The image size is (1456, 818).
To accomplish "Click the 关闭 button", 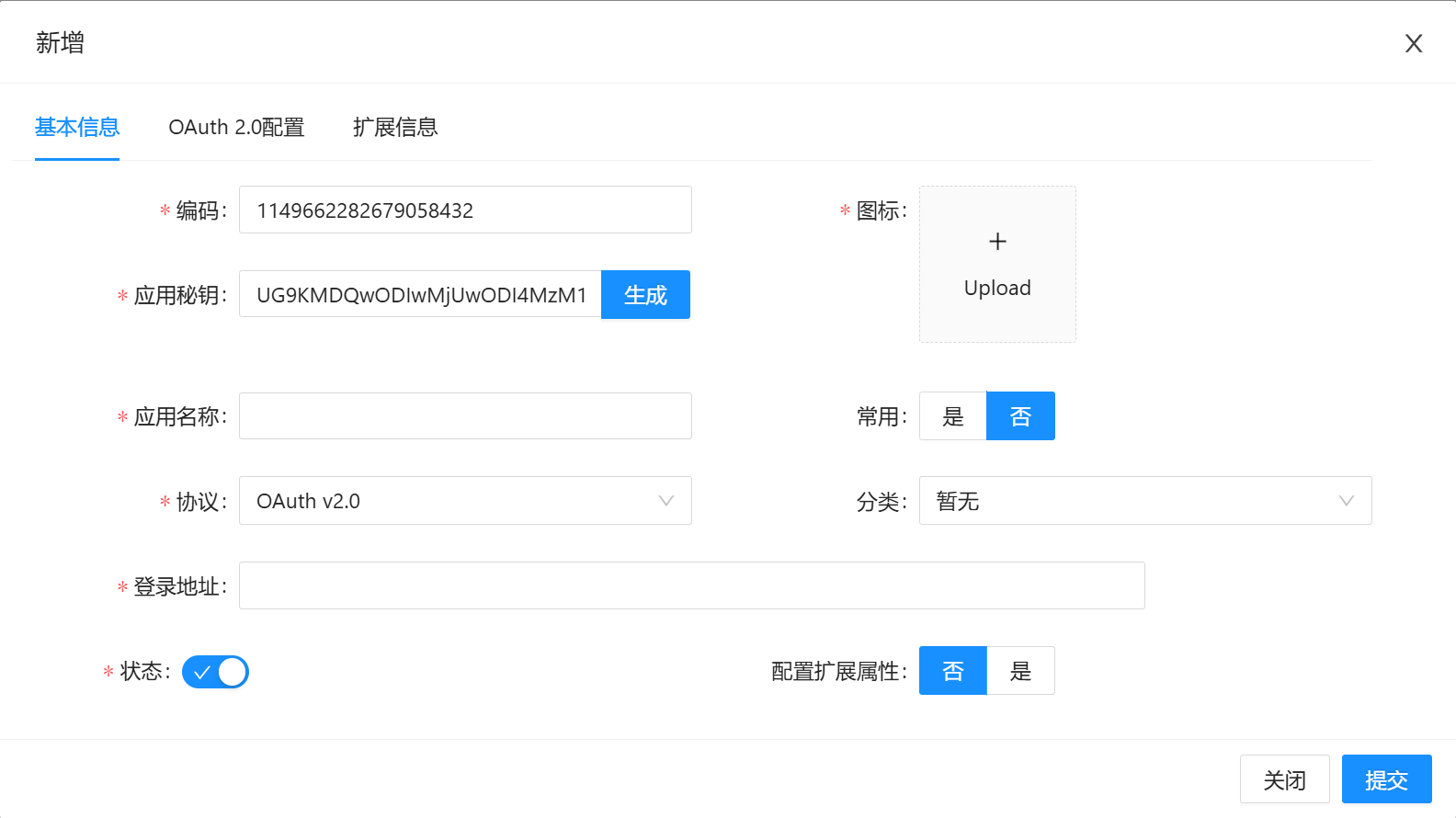I will click(x=1284, y=779).
